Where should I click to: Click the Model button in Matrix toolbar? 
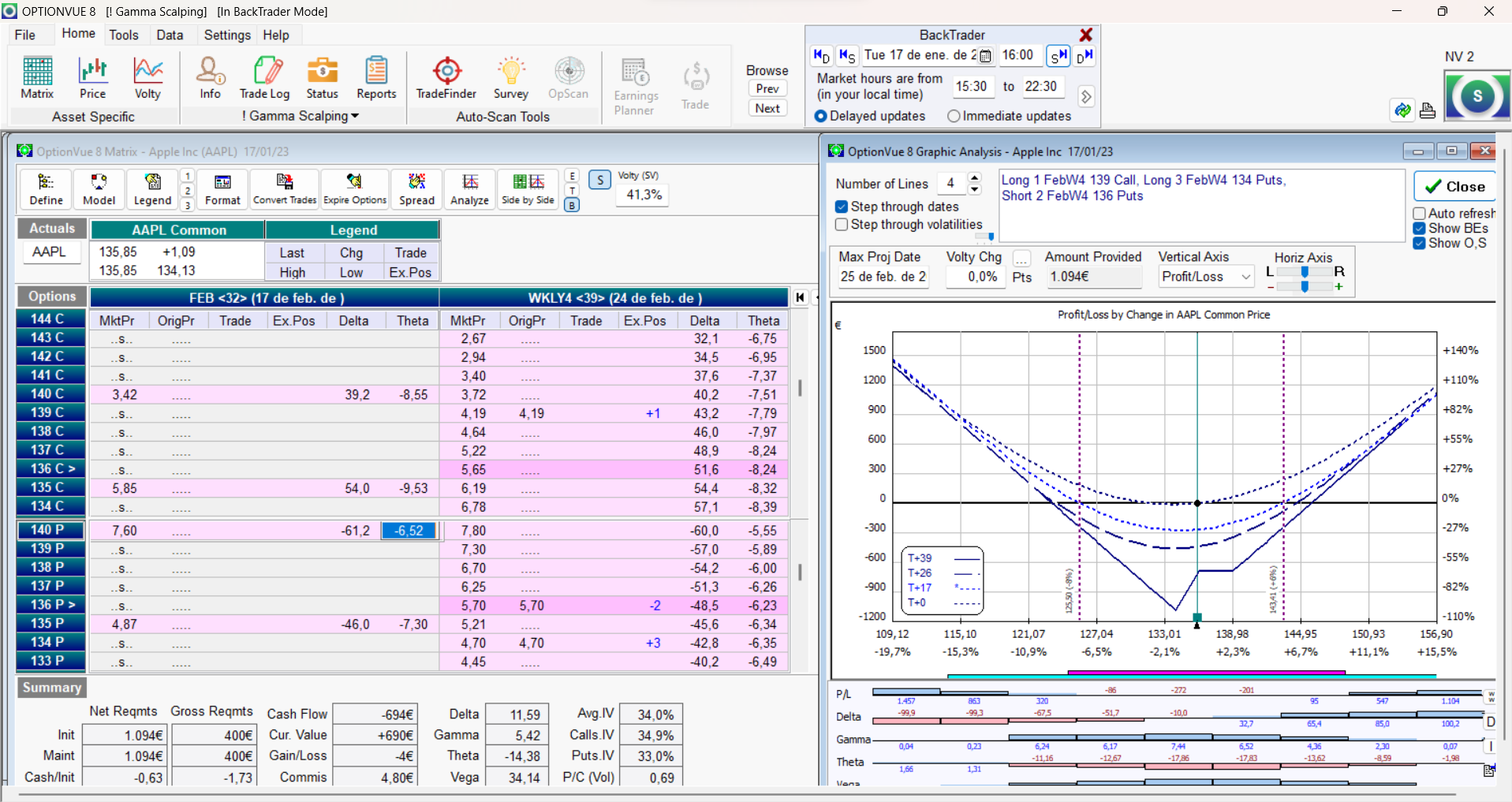[x=99, y=190]
